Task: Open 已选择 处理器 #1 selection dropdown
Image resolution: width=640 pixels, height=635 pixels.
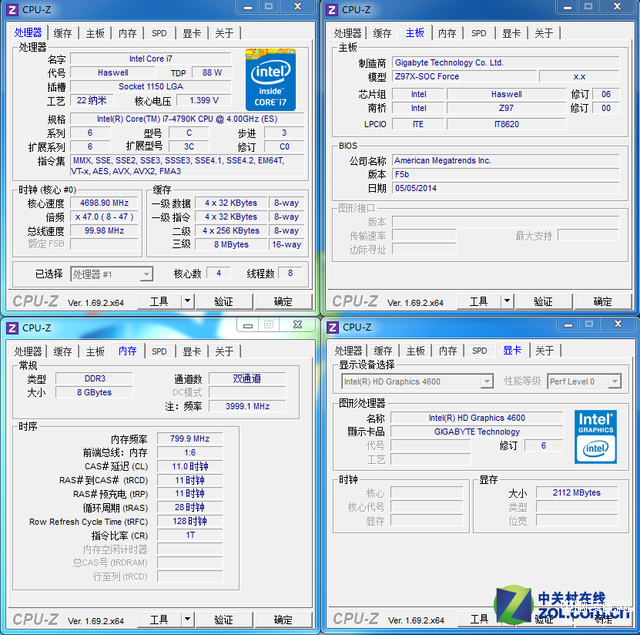Action: tap(112, 274)
